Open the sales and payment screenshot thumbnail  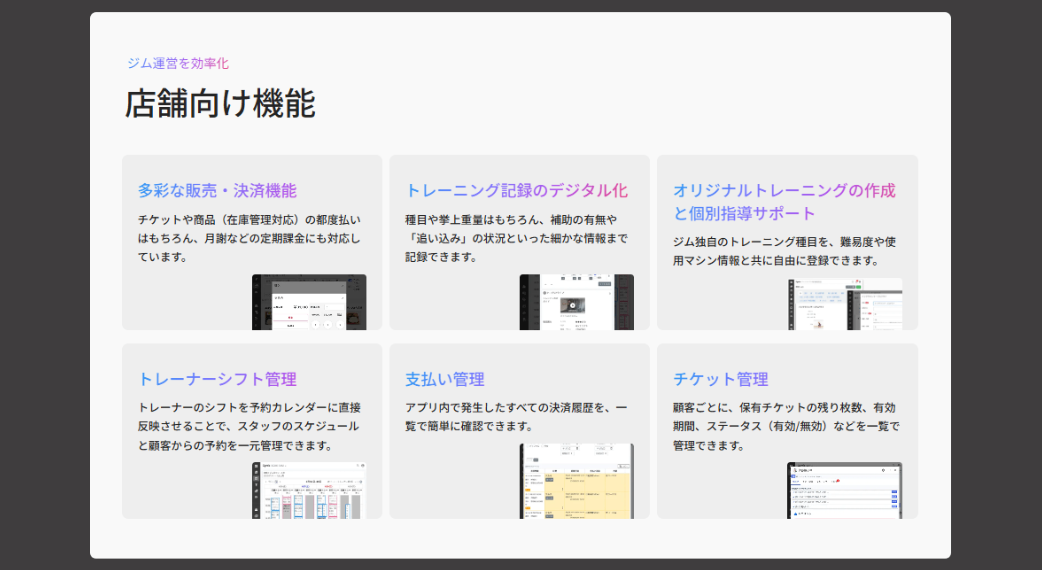[x=309, y=302]
